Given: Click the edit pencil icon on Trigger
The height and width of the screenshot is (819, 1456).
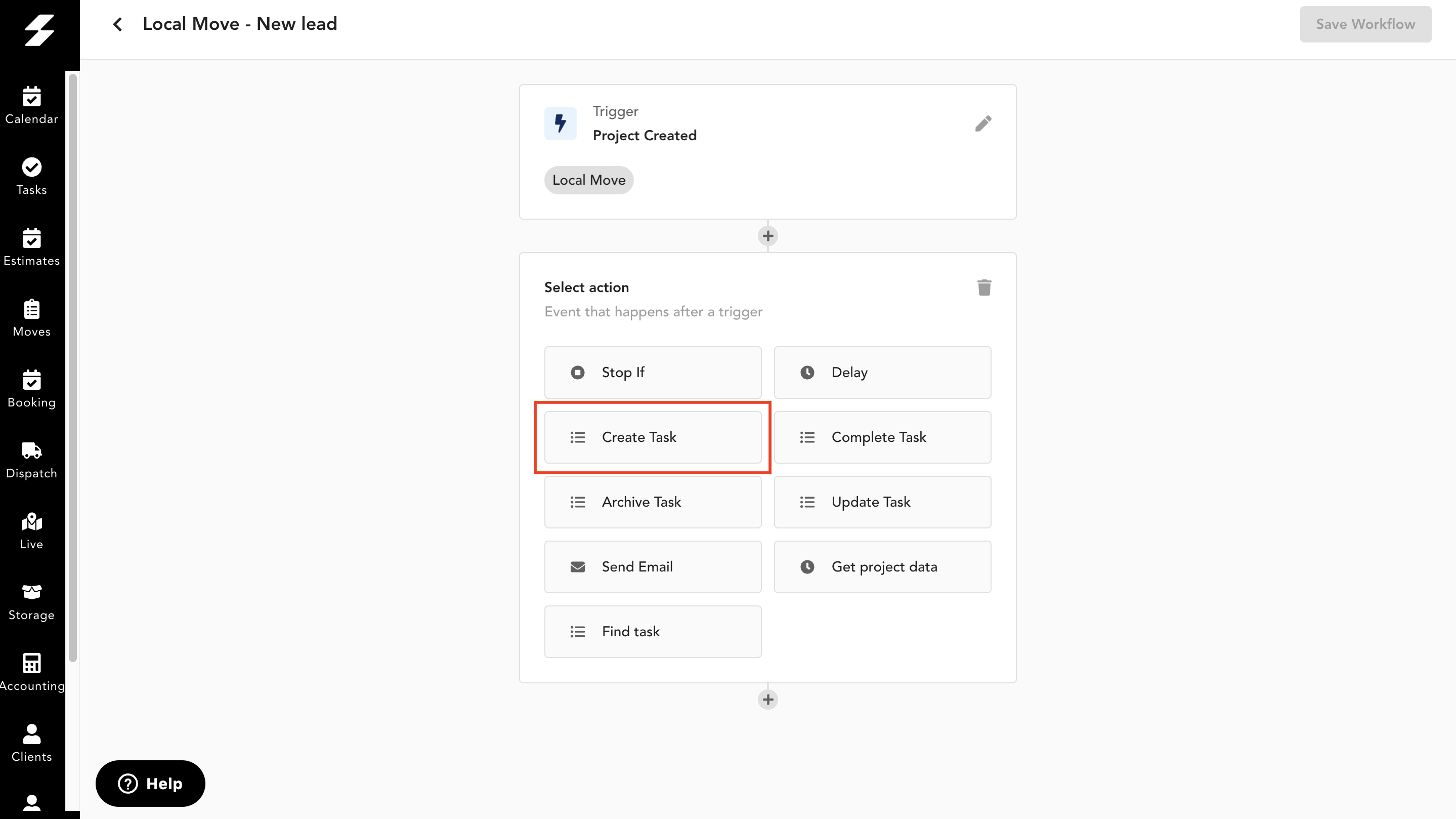Looking at the screenshot, I should (x=984, y=122).
